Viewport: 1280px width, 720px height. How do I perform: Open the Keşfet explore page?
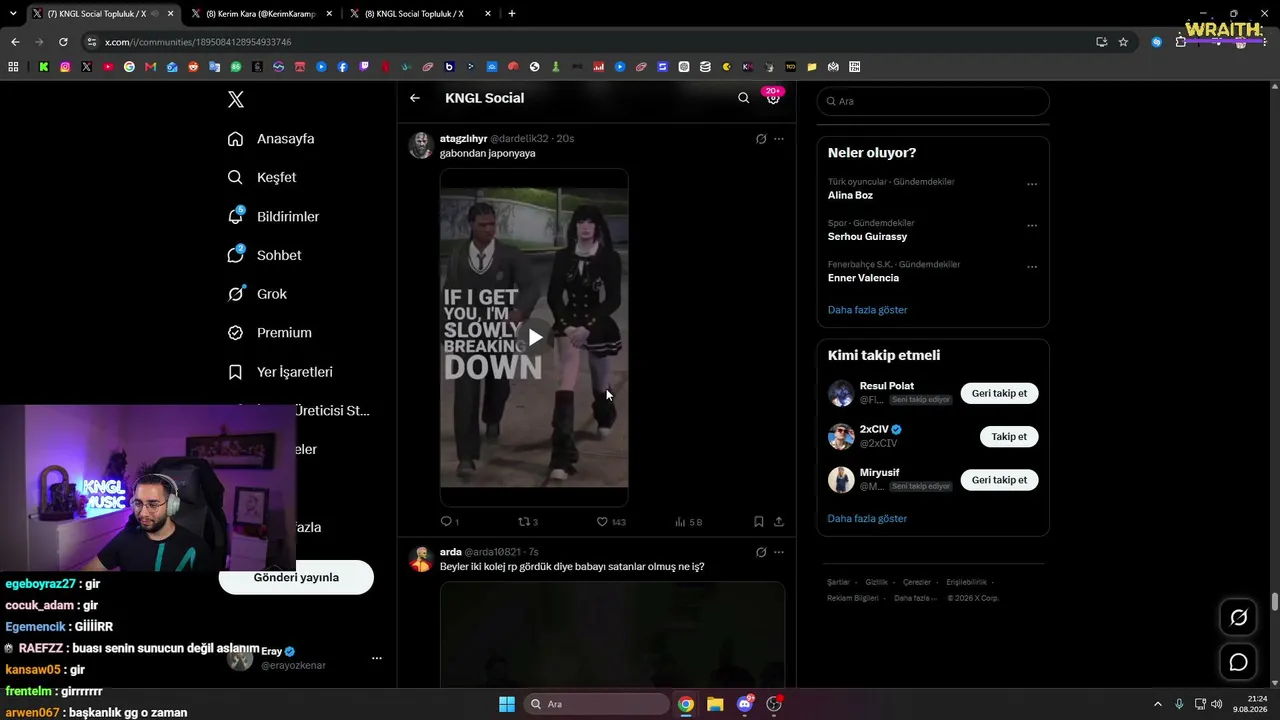[262, 177]
